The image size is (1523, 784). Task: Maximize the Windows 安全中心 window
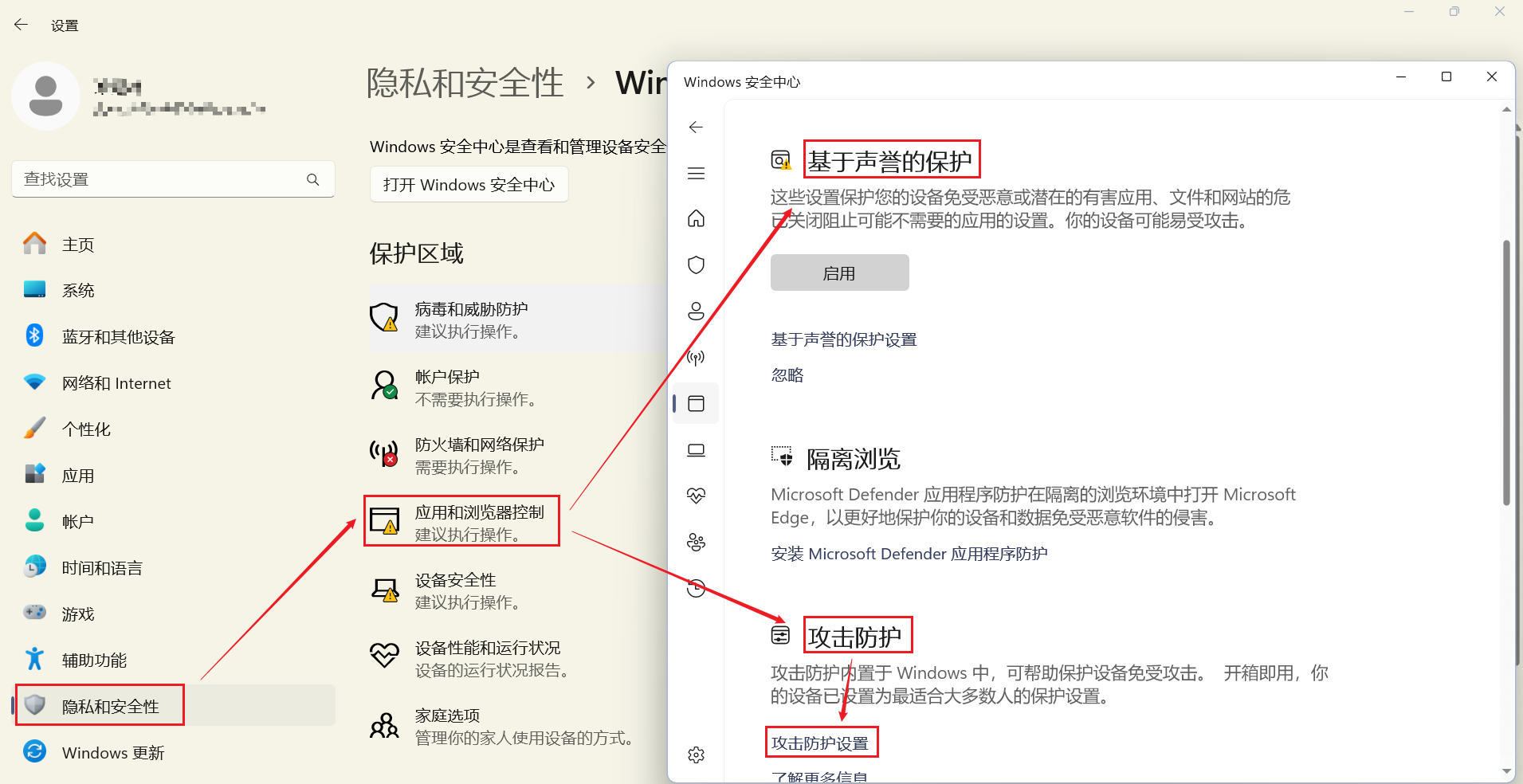coord(1446,76)
